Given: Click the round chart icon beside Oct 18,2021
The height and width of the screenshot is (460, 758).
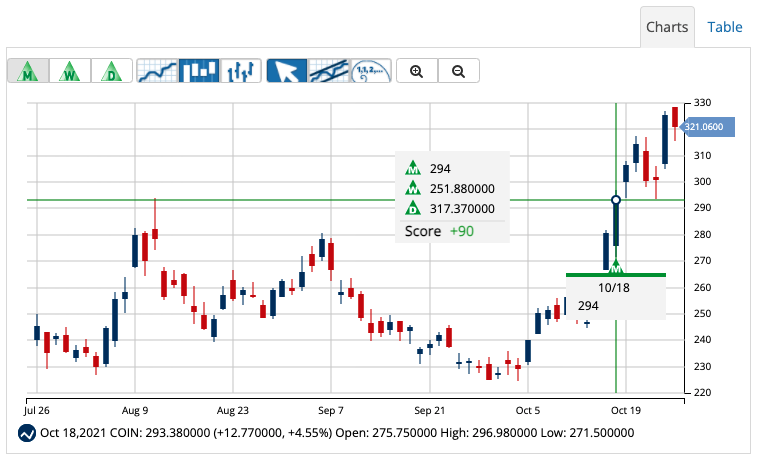Looking at the screenshot, I should (27, 433).
